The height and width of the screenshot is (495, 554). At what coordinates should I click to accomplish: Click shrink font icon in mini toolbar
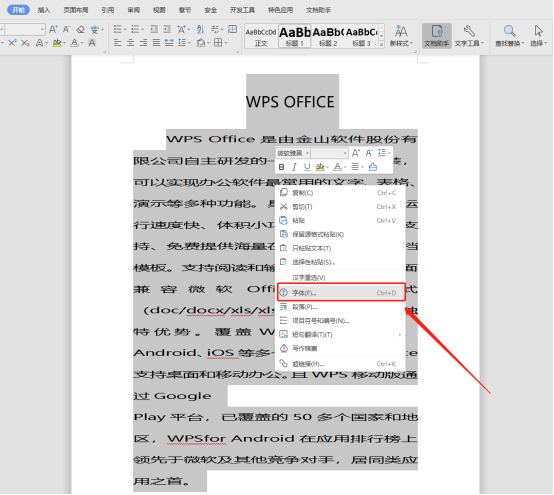click(369, 153)
